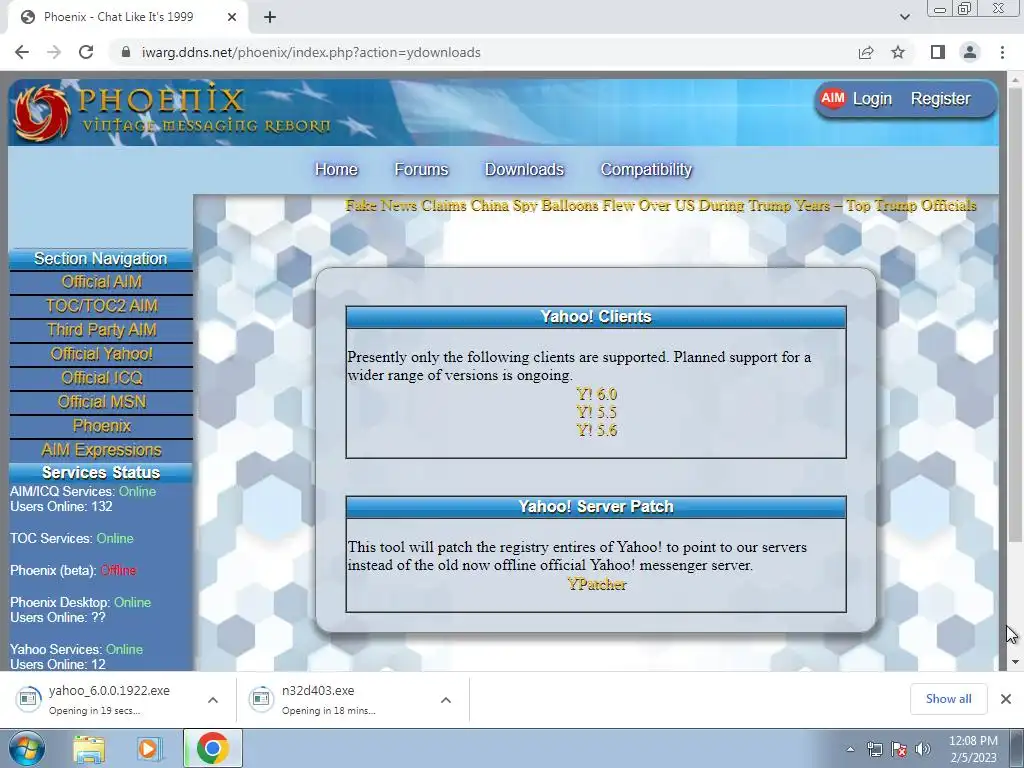1024x768 pixels.
Task: Open the Login page
Action: pyautogui.click(x=872, y=99)
